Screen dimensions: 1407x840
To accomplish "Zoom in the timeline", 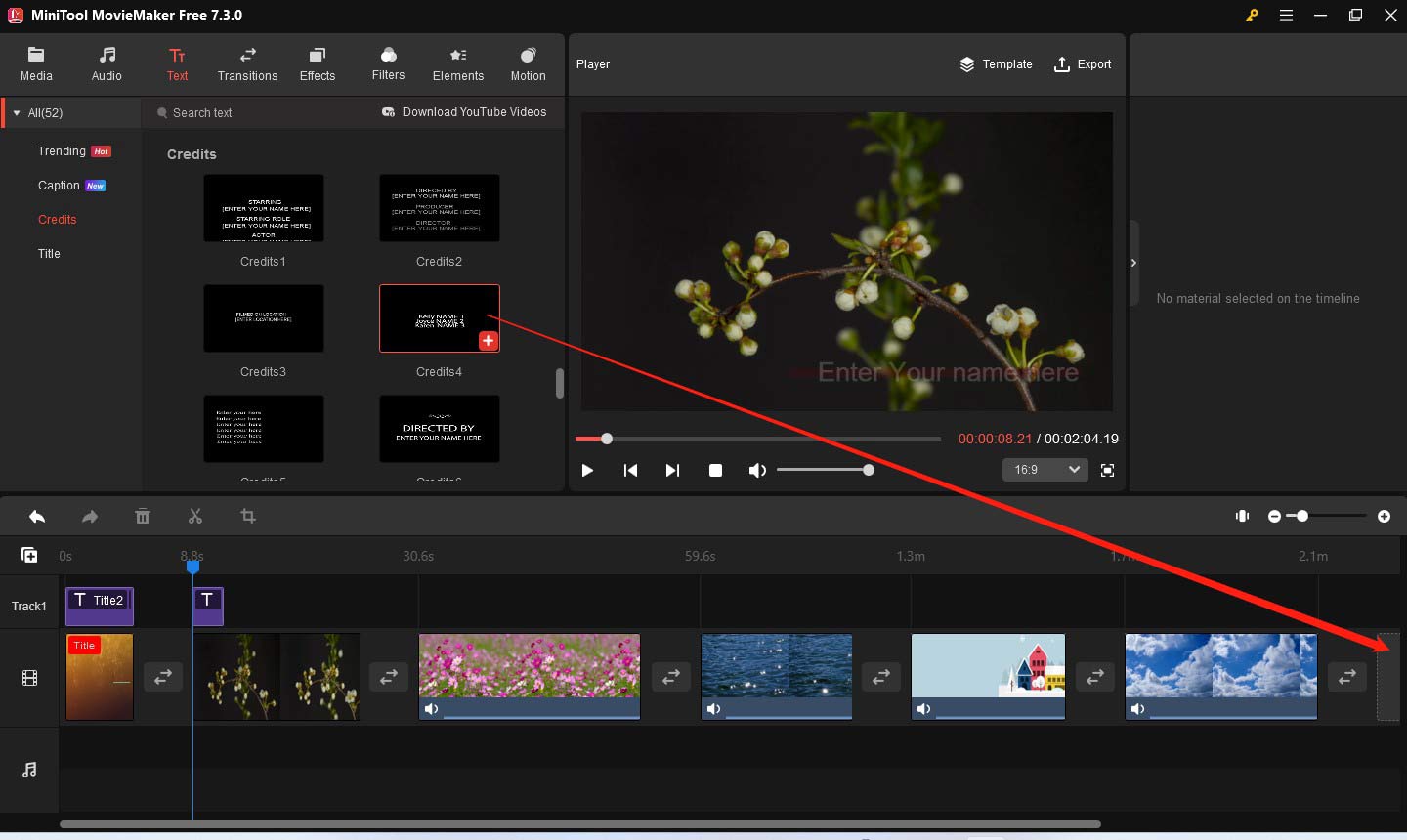I will [x=1384, y=516].
